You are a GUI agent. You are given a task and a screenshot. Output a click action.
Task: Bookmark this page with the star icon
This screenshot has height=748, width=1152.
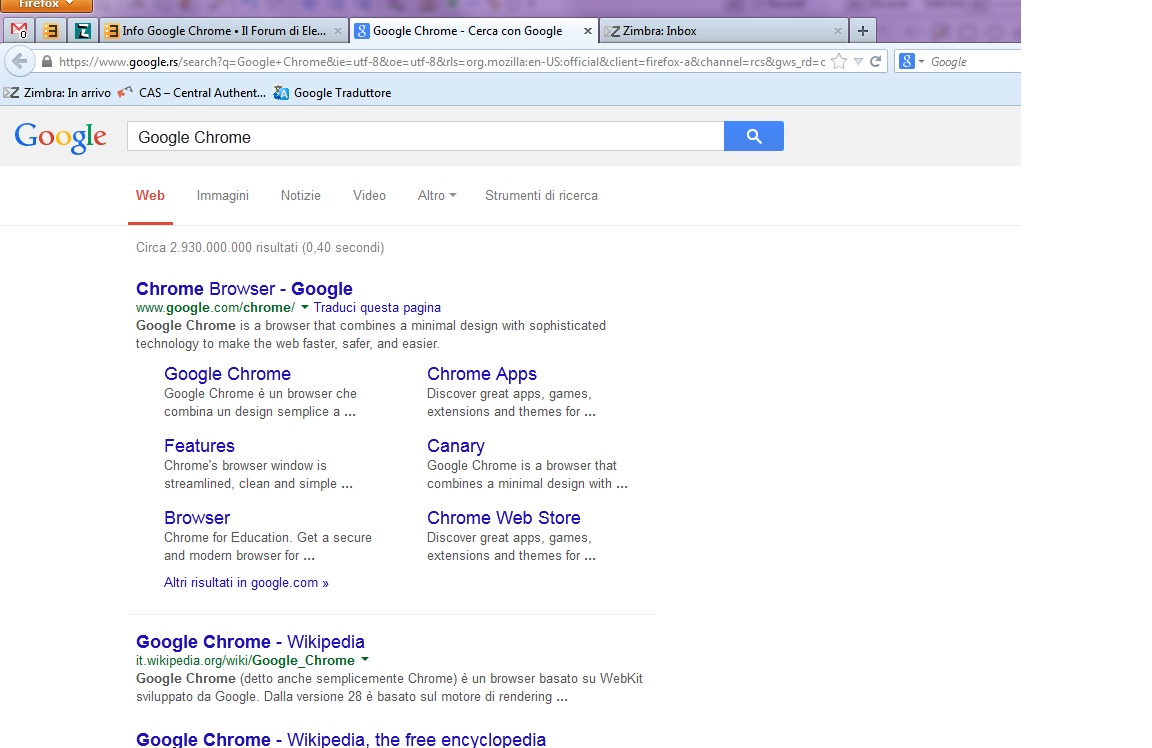(x=840, y=62)
